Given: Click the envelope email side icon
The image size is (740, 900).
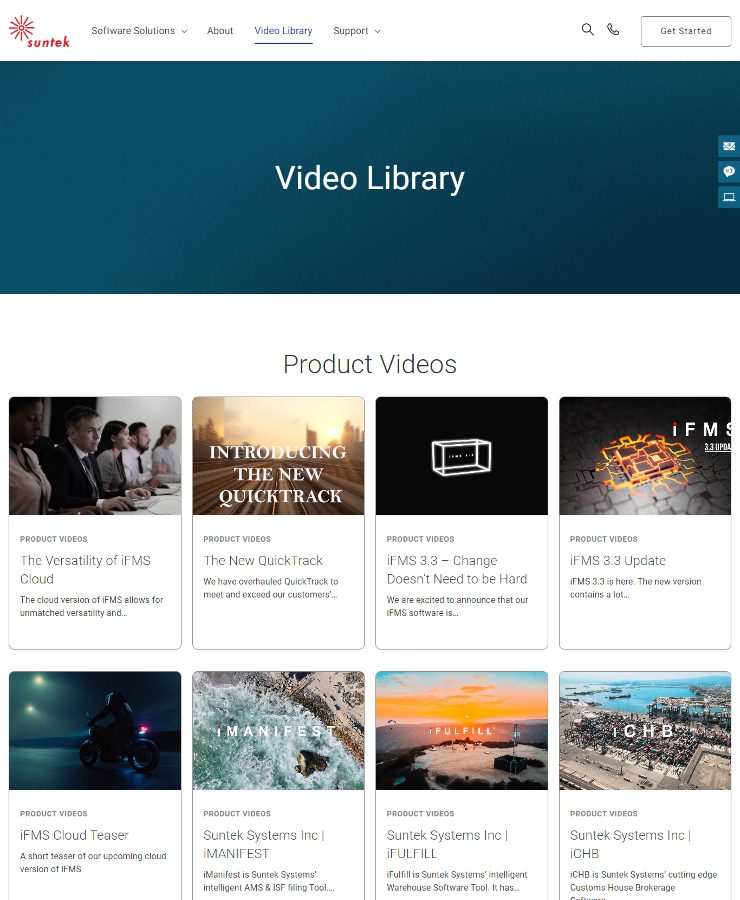Looking at the screenshot, I should tap(729, 146).
